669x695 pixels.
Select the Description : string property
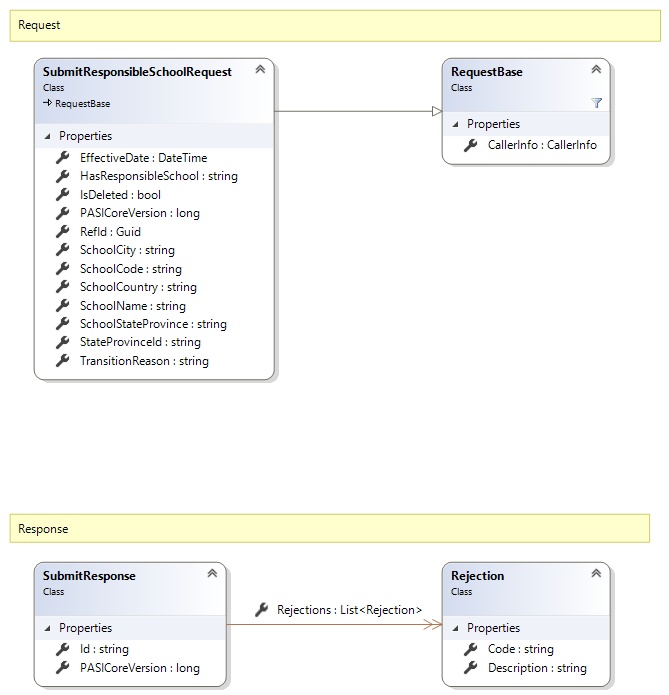[x=537, y=668]
